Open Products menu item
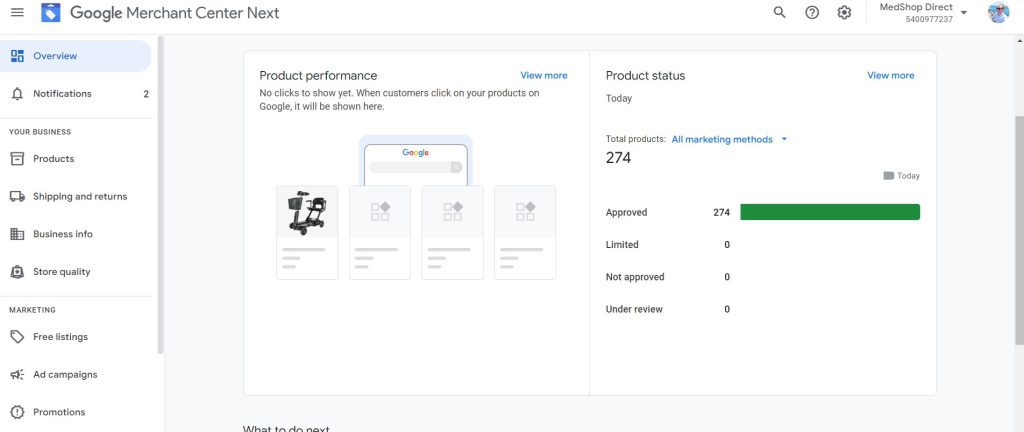Viewport: 1024px width, 432px height. (x=76, y=159)
